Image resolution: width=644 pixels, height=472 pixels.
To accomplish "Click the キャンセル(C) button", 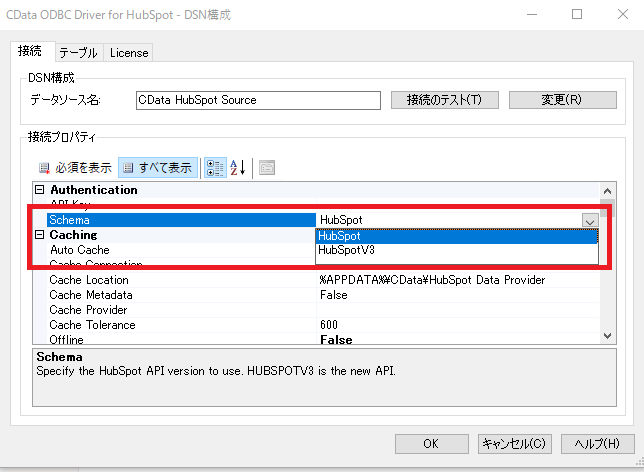I will pyautogui.click(x=514, y=444).
